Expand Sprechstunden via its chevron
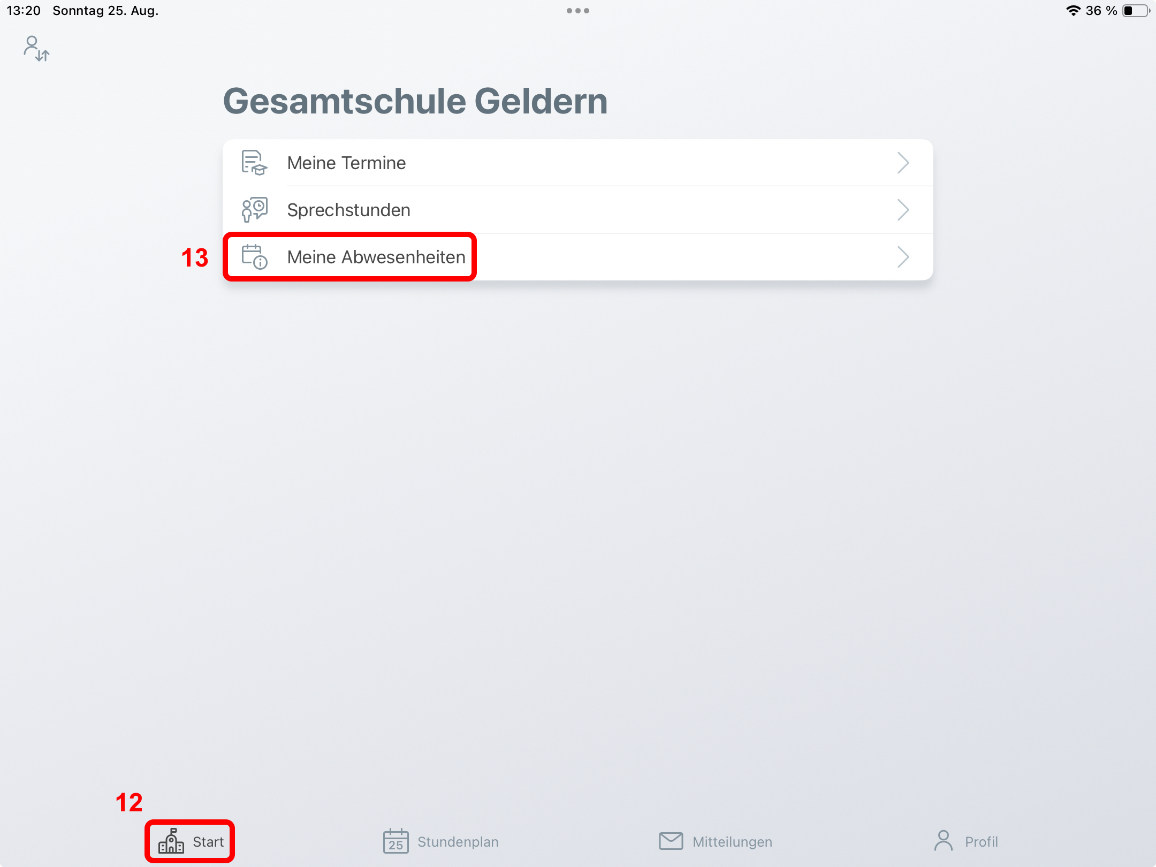1156x867 pixels. pyautogui.click(x=903, y=209)
